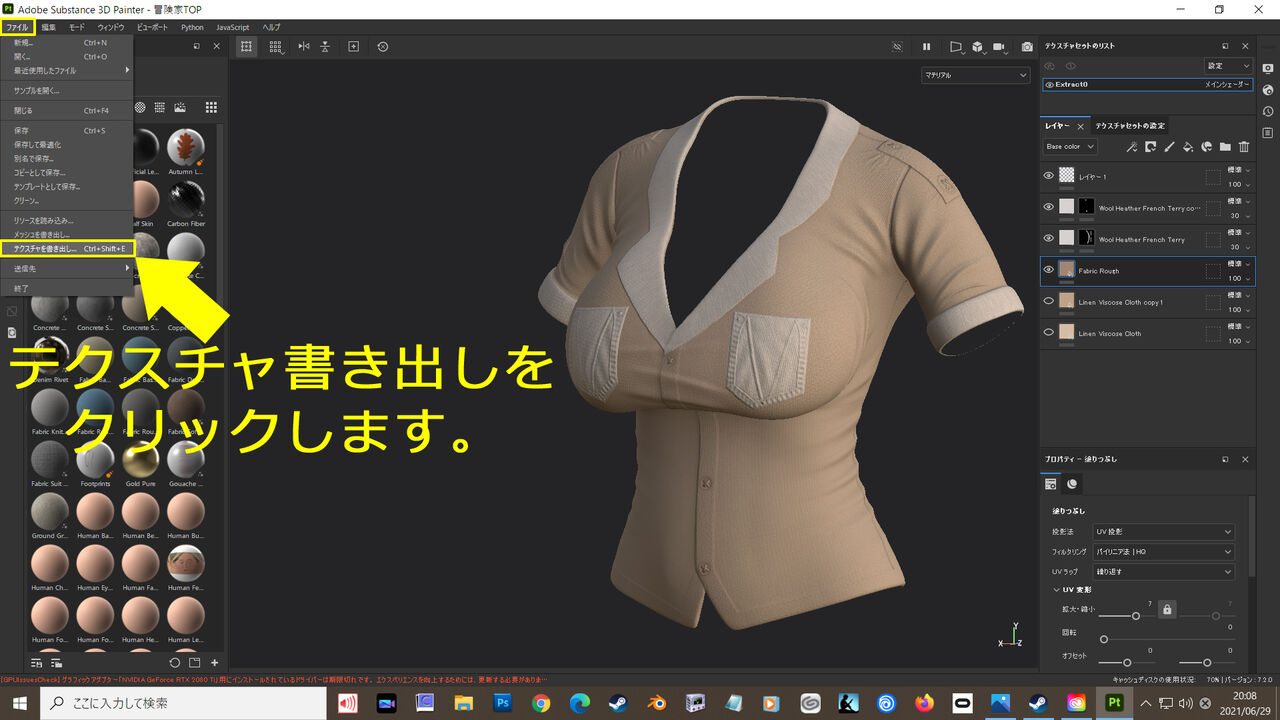Click the Windows Start button
Image resolution: width=1280 pixels, height=720 pixels.
point(20,703)
